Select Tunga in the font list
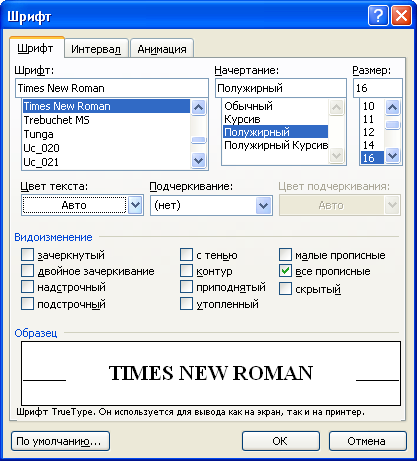 (106, 134)
